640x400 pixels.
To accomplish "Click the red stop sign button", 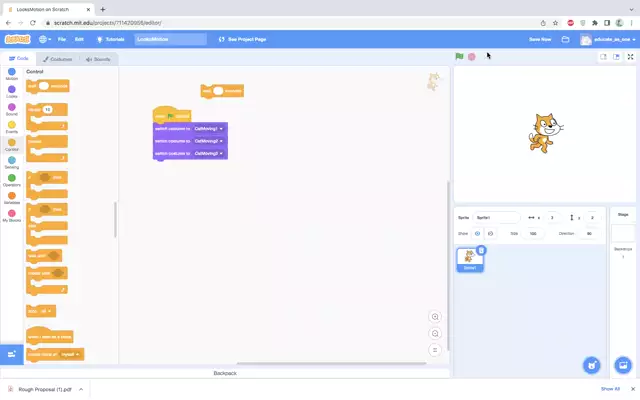I will pos(472,57).
